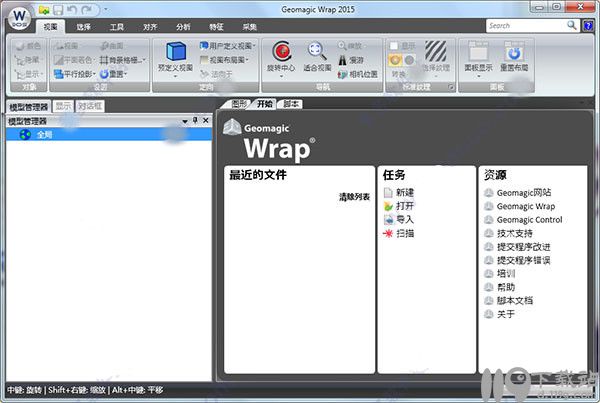Click the magnifier icon in the Search box
This screenshot has width=600, height=403.
[571, 25]
